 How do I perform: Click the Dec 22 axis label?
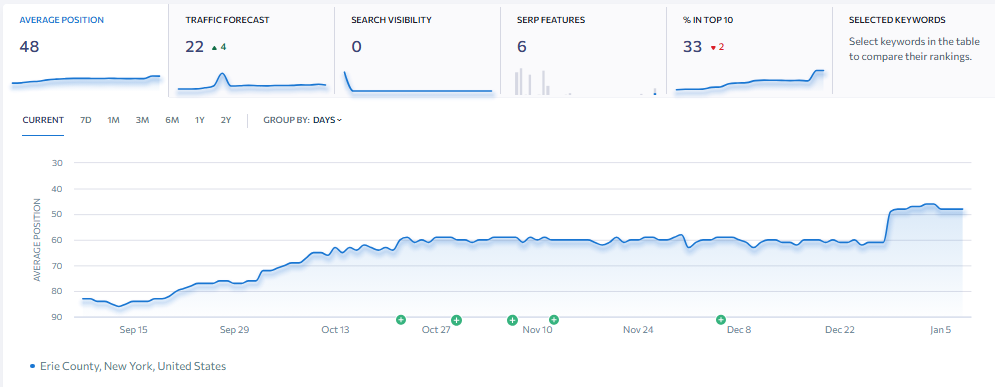840,330
